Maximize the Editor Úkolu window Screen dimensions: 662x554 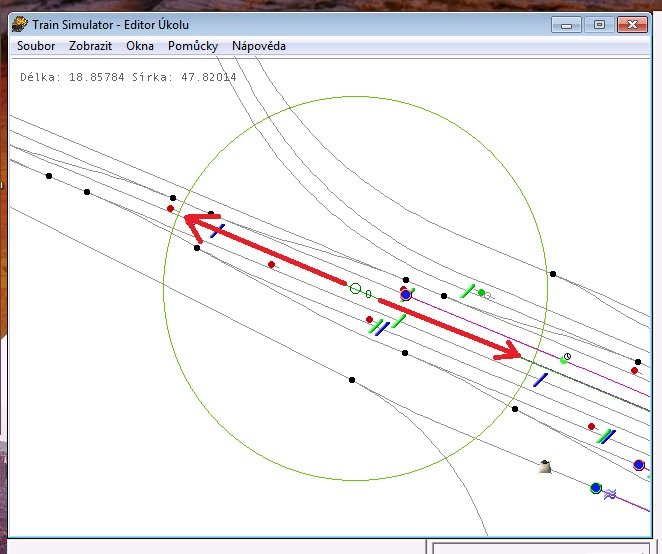click(x=599, y=23)
